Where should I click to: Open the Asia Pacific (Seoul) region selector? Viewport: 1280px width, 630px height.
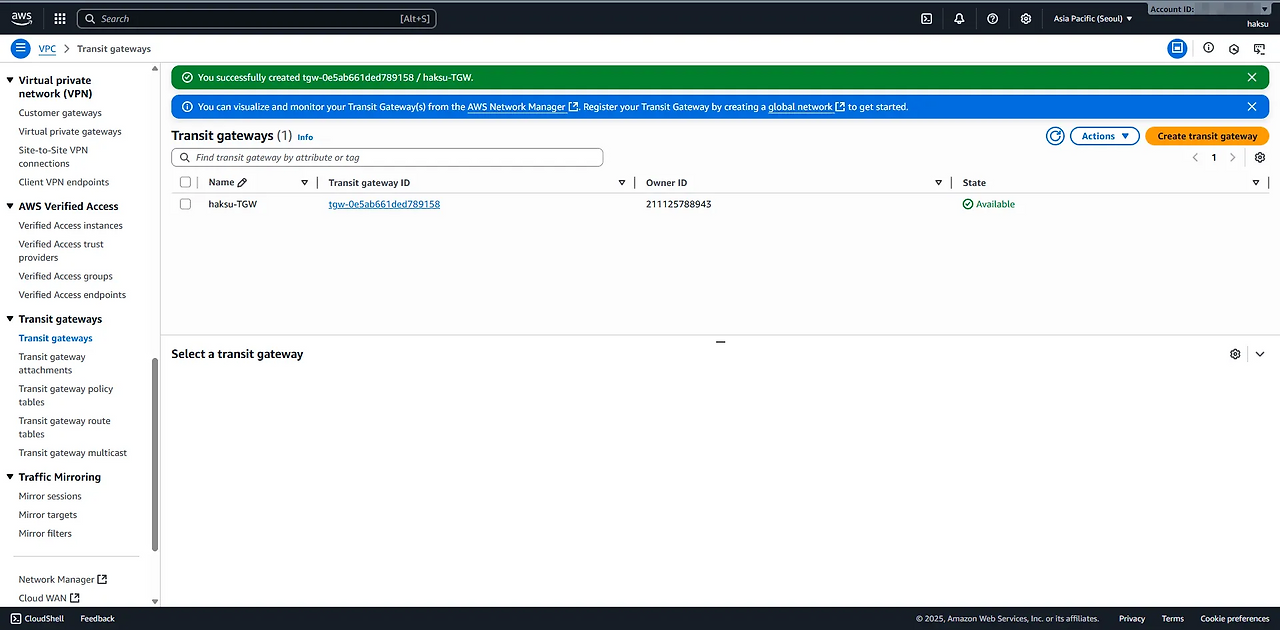[1093, 18]
